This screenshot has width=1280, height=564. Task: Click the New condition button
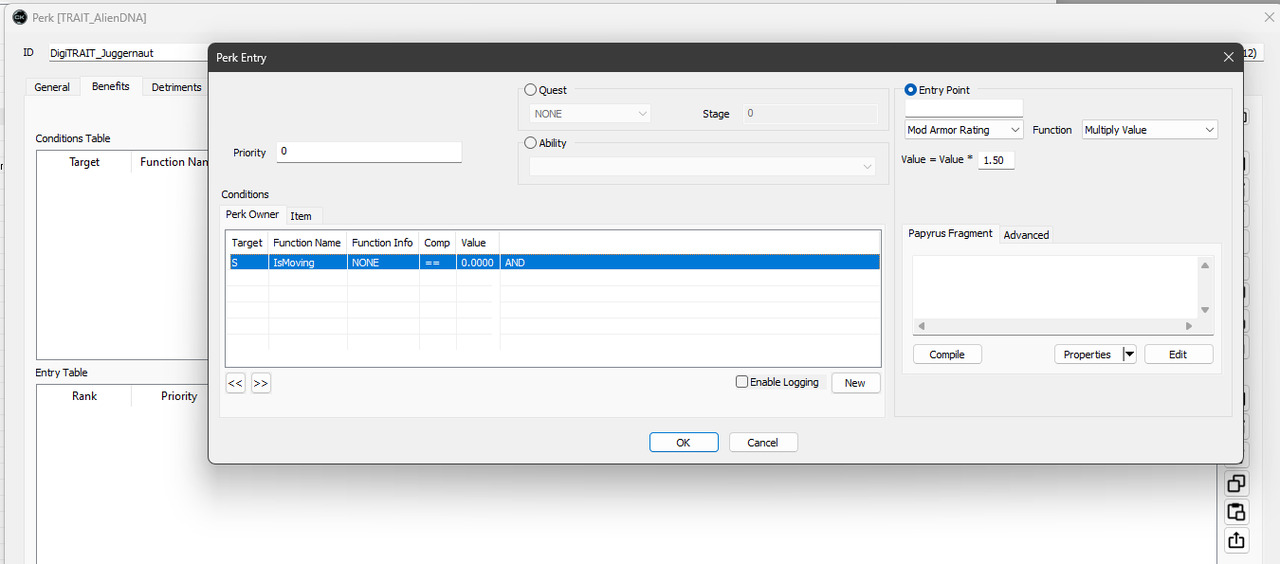click(x=855, y=383)
